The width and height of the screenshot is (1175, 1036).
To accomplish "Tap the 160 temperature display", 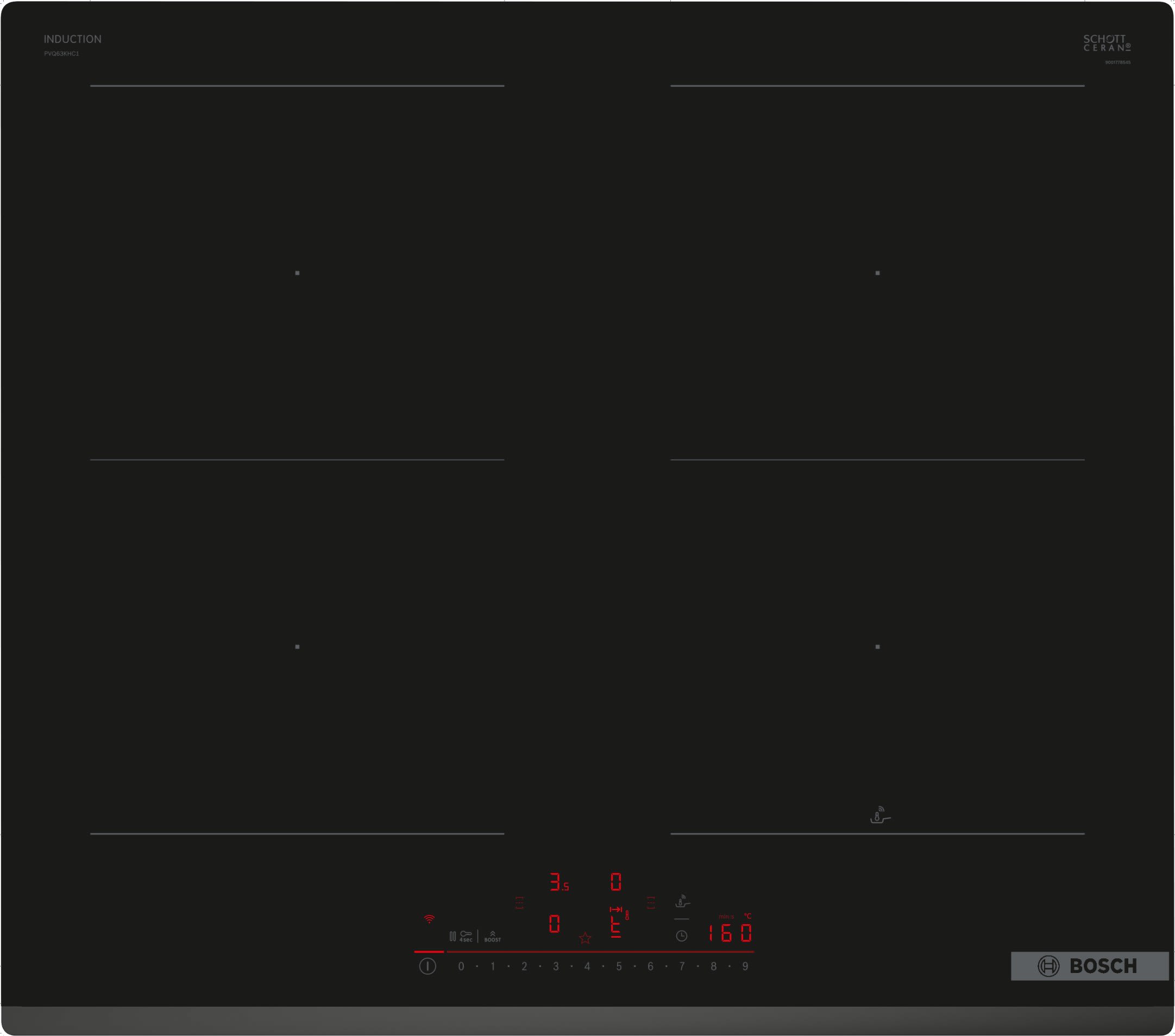I will pyautogui.click(x=730, y=933).
